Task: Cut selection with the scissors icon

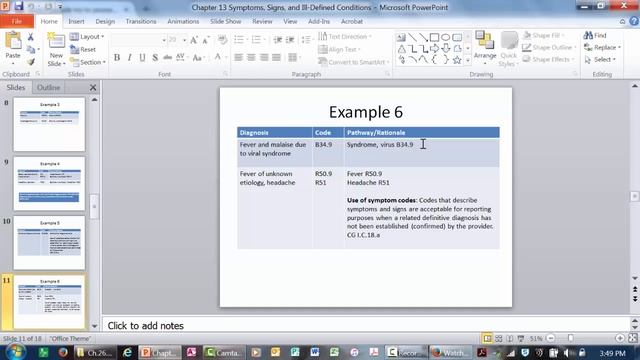Action: (x=31, y=37)
